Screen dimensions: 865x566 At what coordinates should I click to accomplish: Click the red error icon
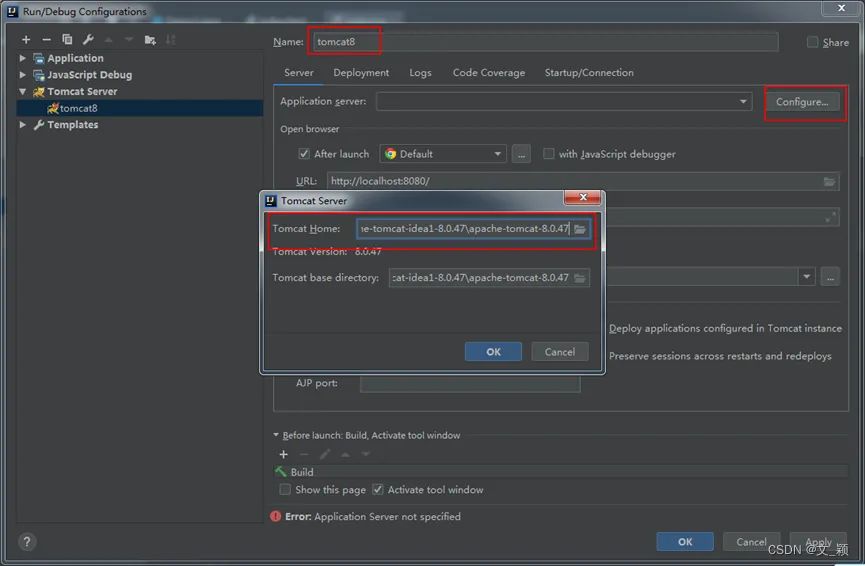tap(275, 516)
